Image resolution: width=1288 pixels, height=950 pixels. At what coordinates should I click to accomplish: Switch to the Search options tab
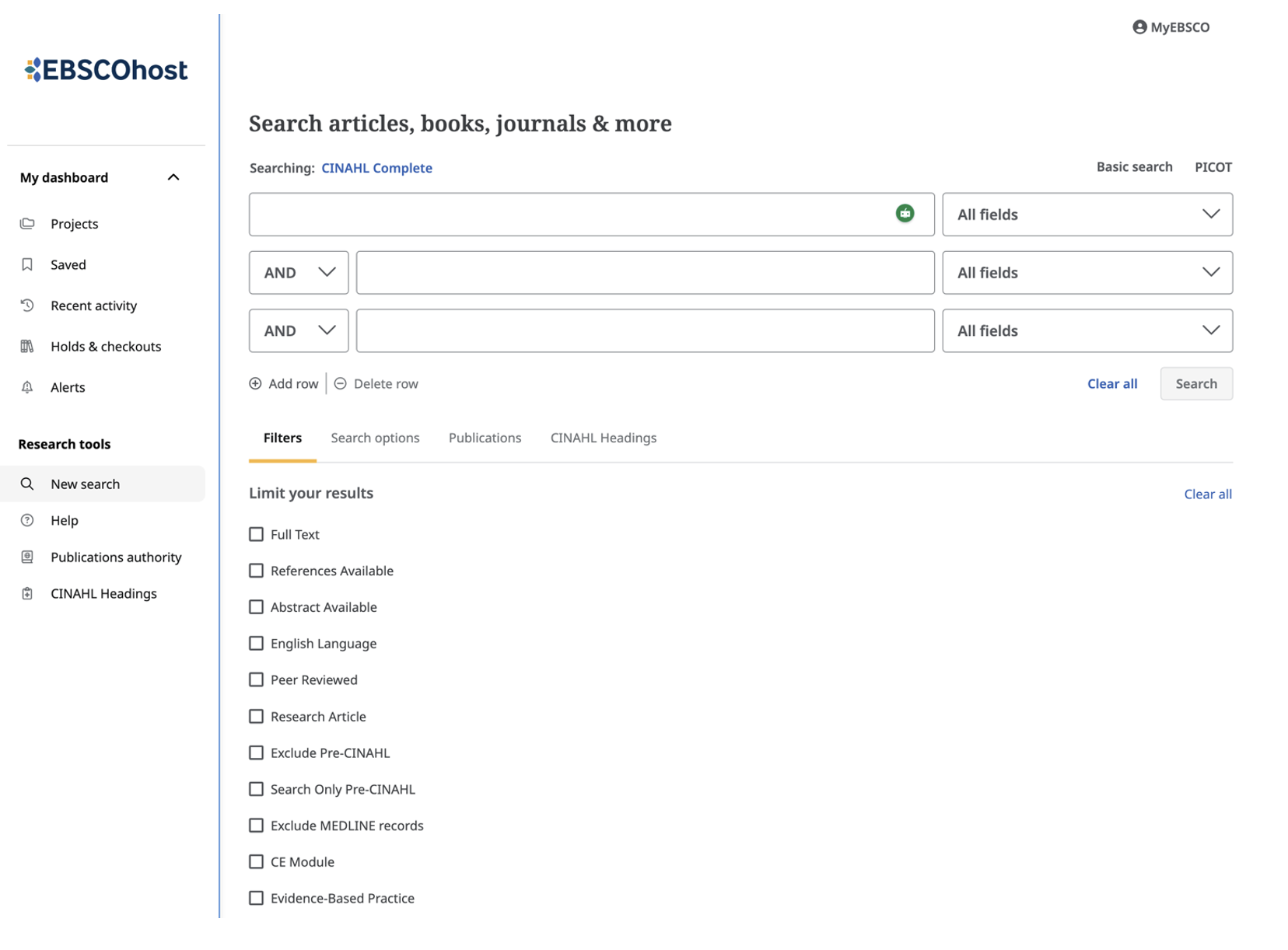[x=375, y=438]
